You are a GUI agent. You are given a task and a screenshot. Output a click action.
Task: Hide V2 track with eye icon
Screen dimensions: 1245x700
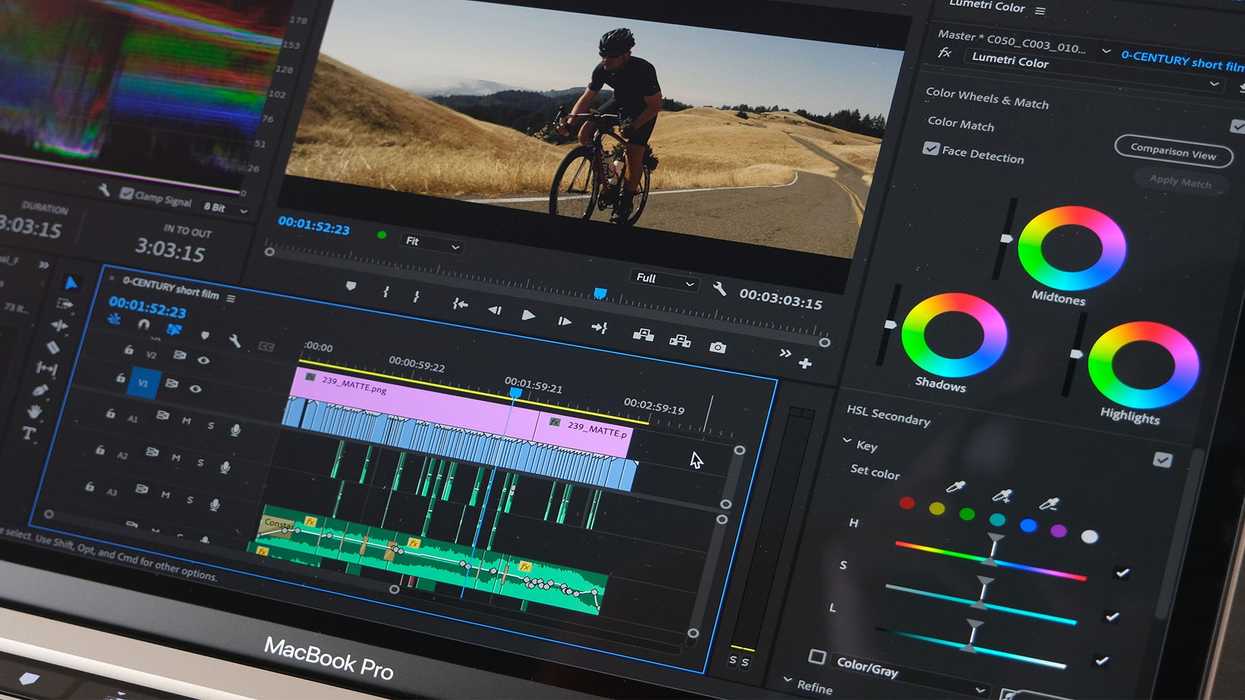(204, 361)
